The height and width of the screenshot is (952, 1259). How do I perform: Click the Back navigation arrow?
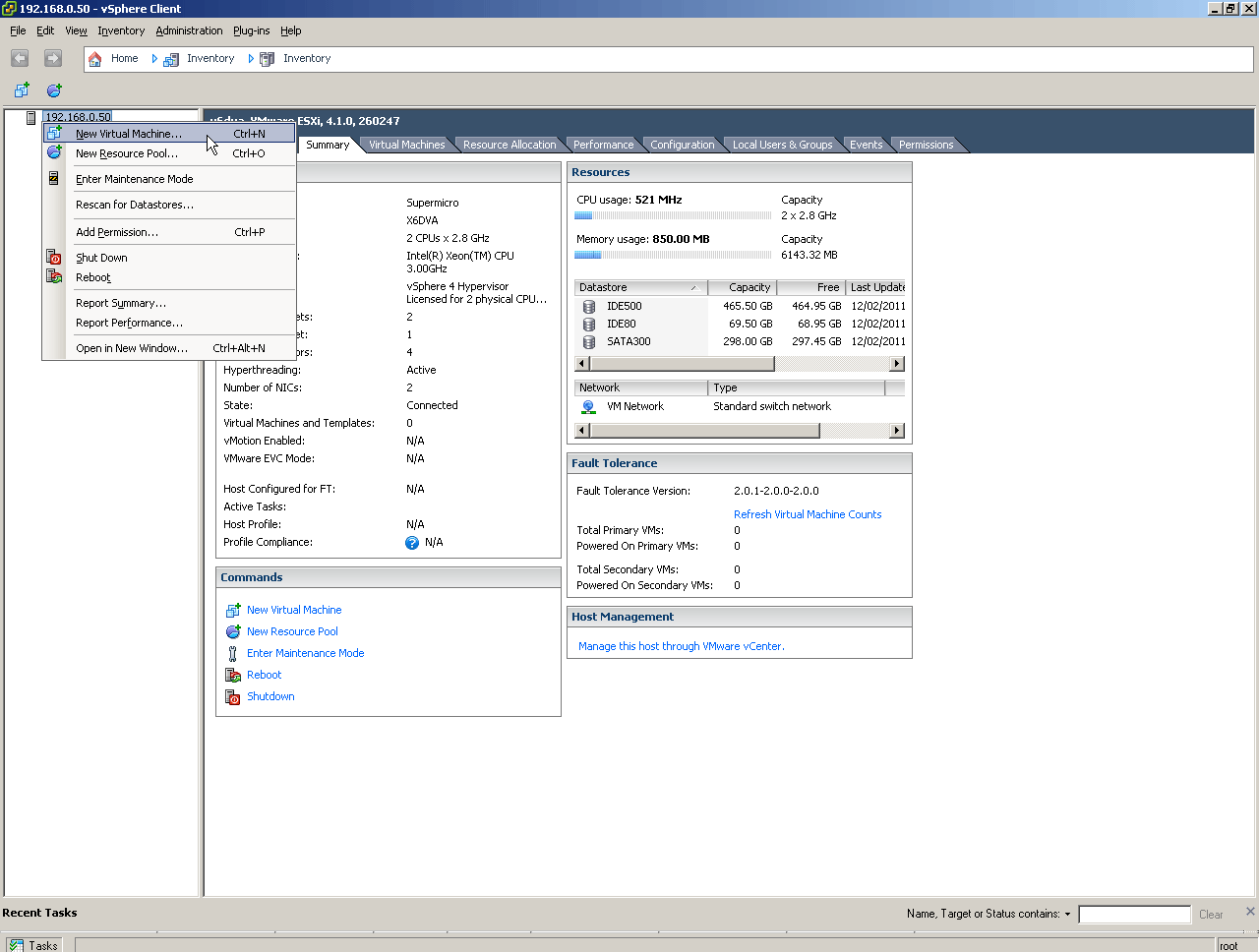pos(20,59)
